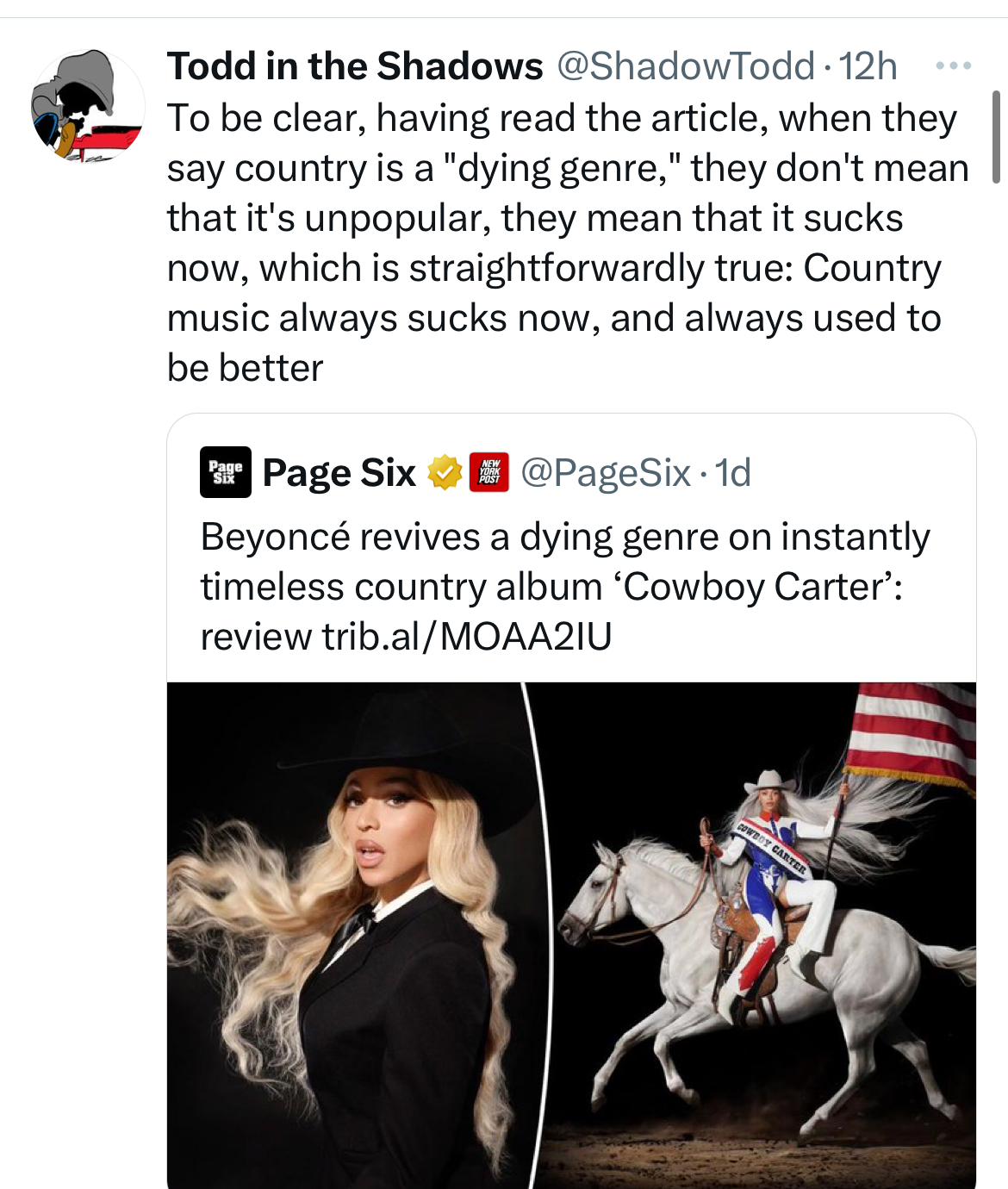Open Todd in the Shadows profile avatar
The image size is (1008, 1189).
(x=87, y=106)
